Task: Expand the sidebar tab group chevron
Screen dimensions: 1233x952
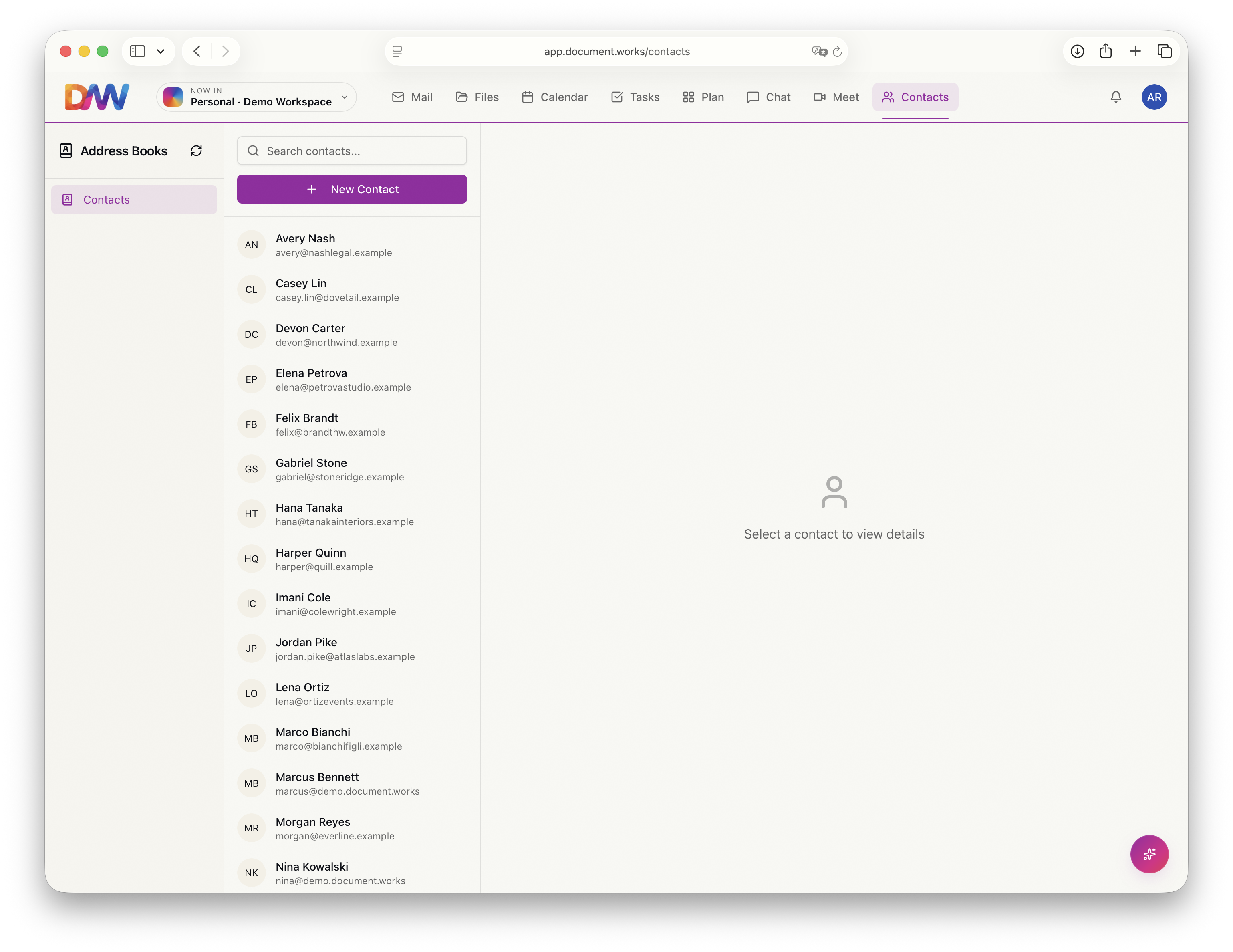Action: tap(161, 51)
